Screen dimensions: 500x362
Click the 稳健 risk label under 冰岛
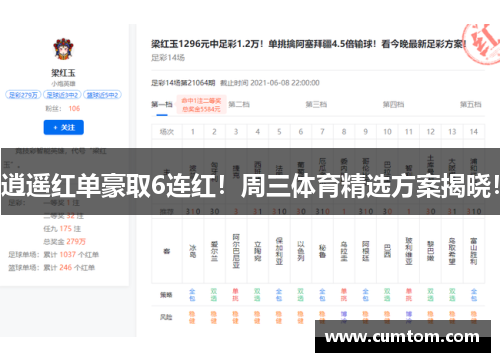[x=192, y=317]
